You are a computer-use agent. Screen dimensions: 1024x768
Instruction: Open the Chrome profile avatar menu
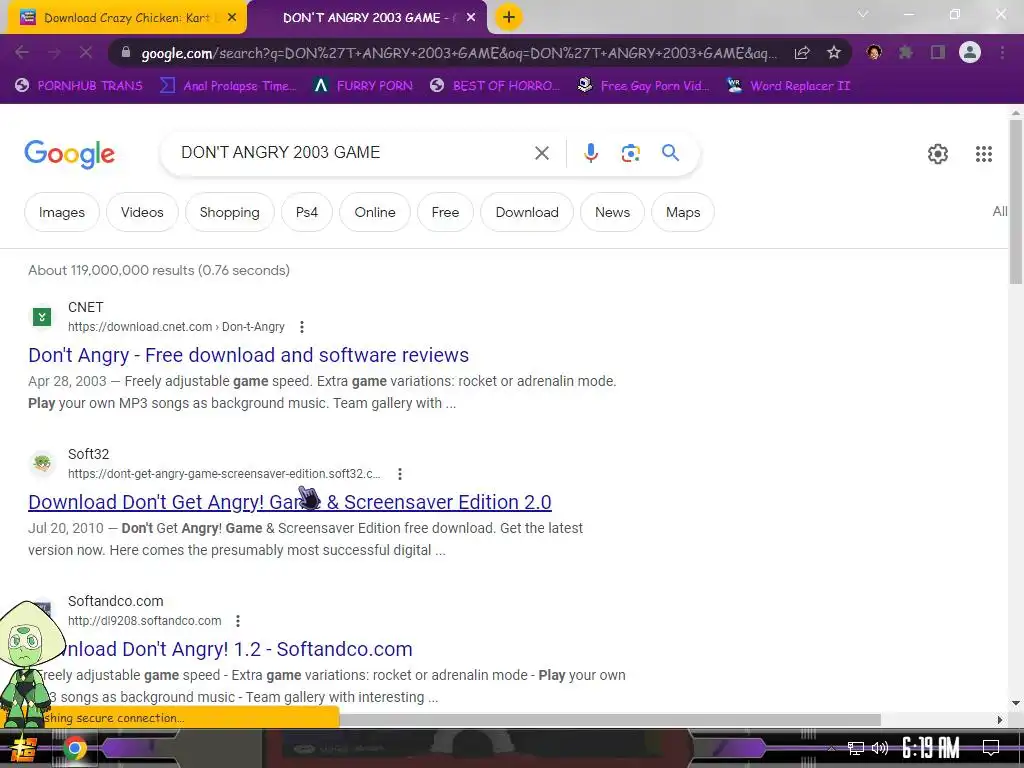click(x=970, y=52)
